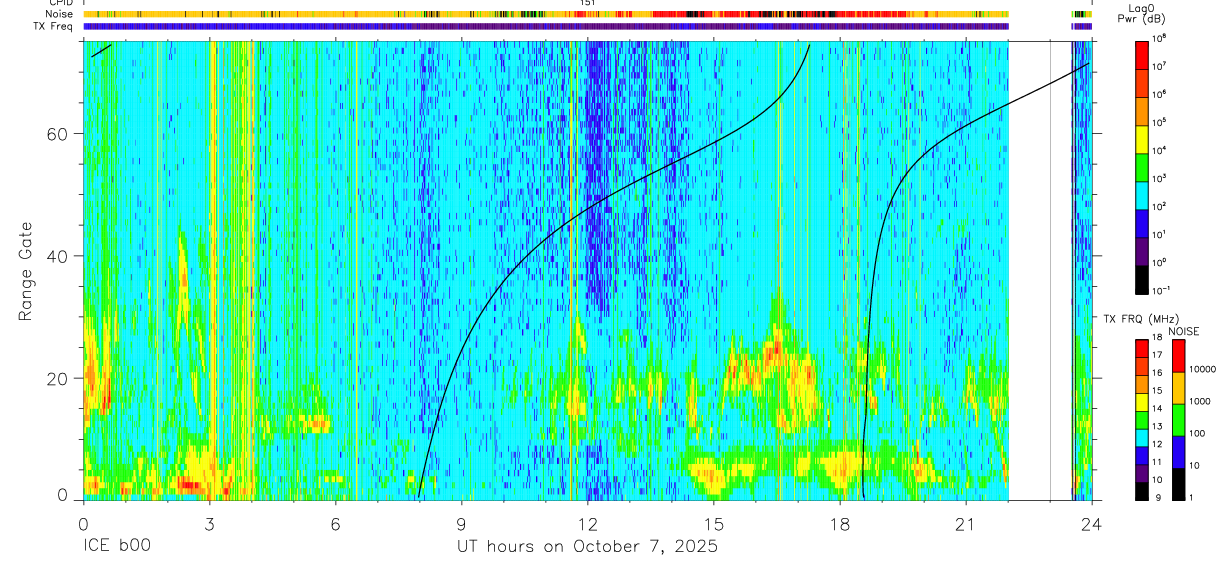Select the yellow 14-15 MHz TX FRQ swatch
1228x567 pixels.
click(1141, 402)
